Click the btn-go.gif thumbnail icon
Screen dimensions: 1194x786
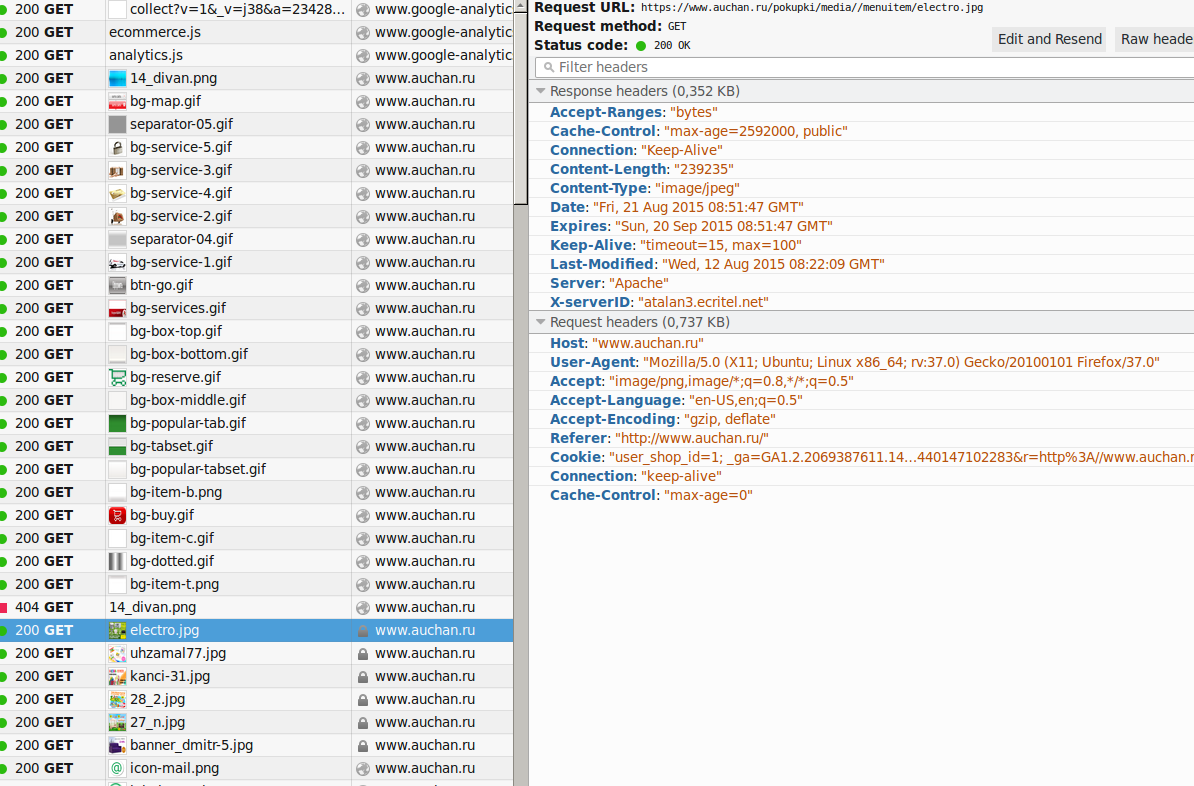pos(117,286)
